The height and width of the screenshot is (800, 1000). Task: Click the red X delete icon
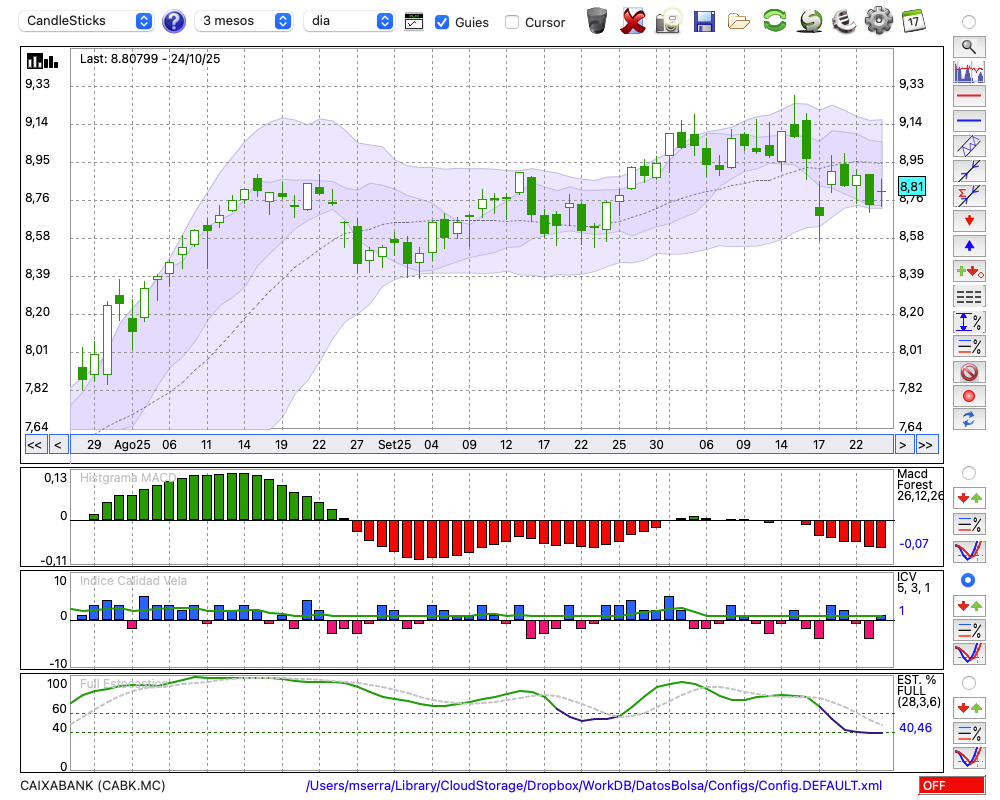tap(633, 21)
